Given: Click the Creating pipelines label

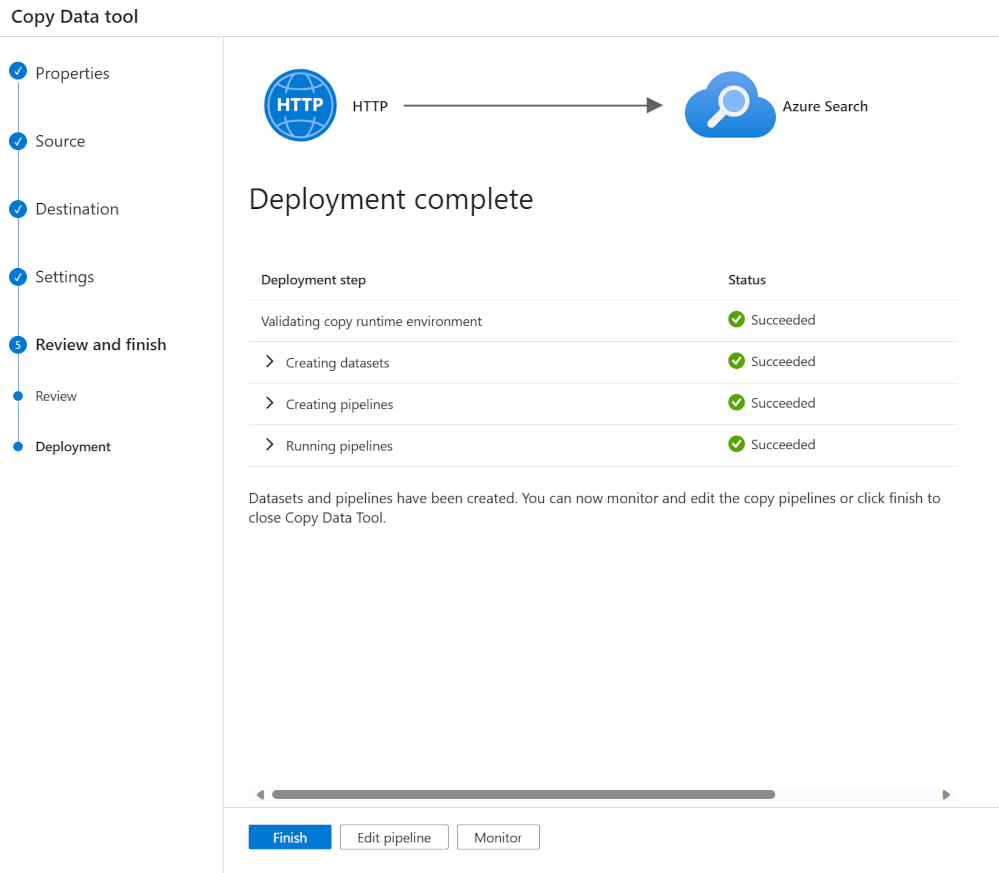Looking at the screenshot, I should tap(340, 404).
